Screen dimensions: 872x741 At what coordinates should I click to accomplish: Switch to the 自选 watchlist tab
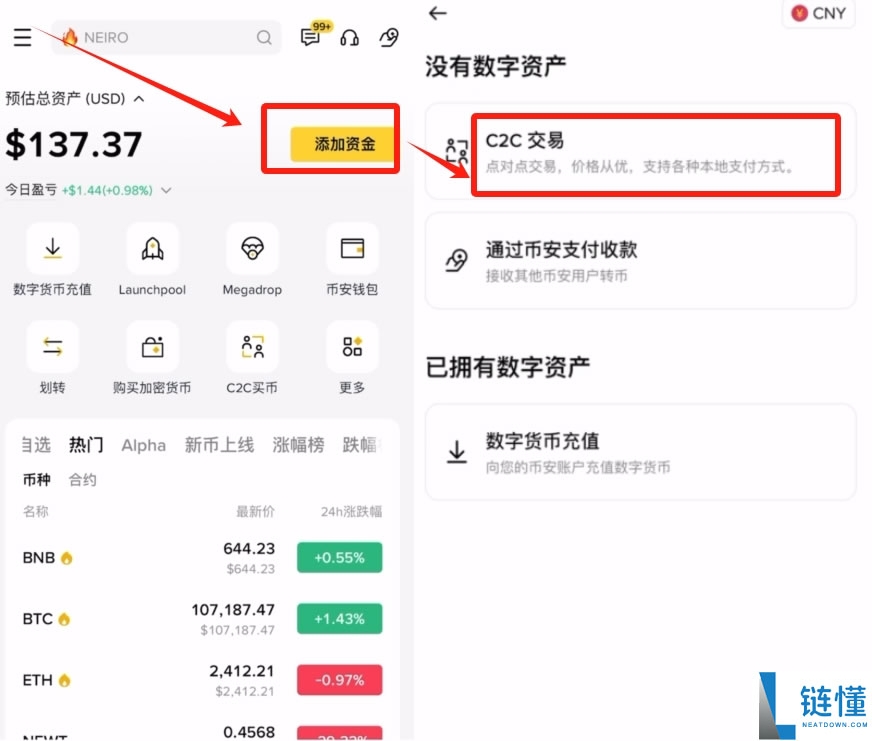(35, 445)
